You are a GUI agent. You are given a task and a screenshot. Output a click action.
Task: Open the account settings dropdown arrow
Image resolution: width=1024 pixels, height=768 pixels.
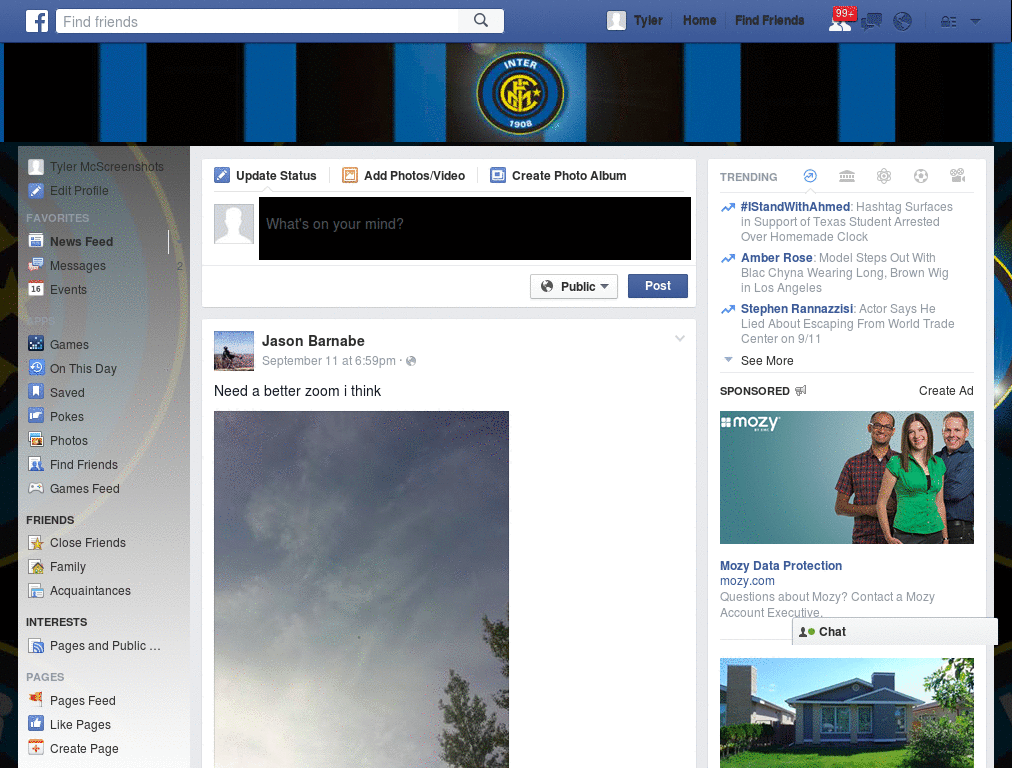[x=975, y=20]
